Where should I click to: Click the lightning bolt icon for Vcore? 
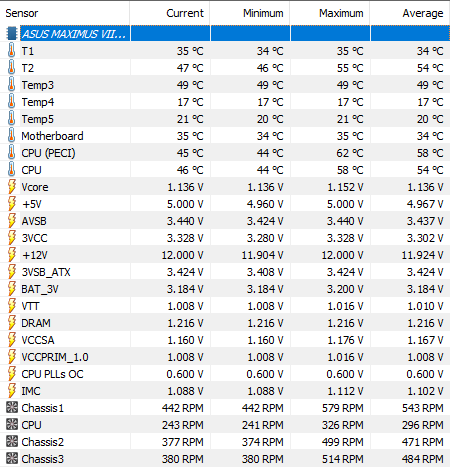[x=12, y=187]
